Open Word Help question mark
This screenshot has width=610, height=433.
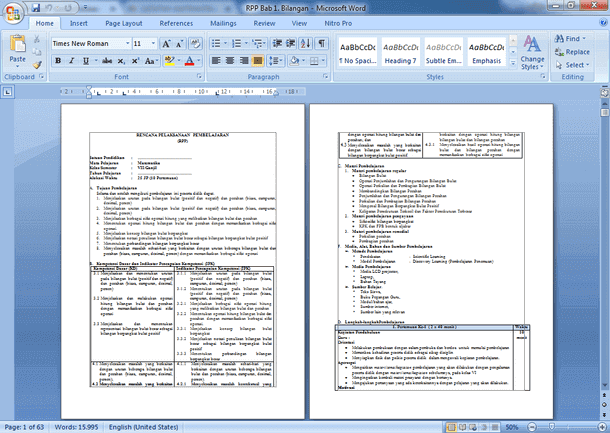(603, 23)
